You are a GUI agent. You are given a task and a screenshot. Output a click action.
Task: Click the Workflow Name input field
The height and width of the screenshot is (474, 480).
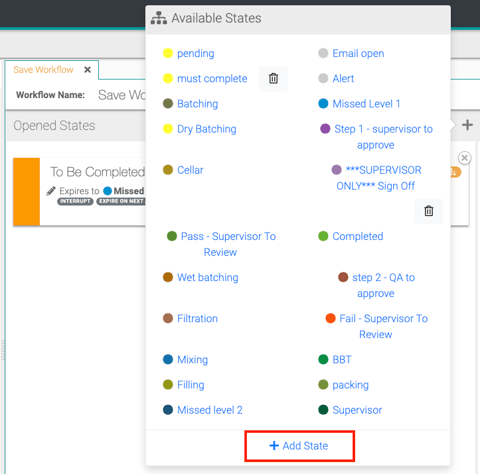point(122,95)
